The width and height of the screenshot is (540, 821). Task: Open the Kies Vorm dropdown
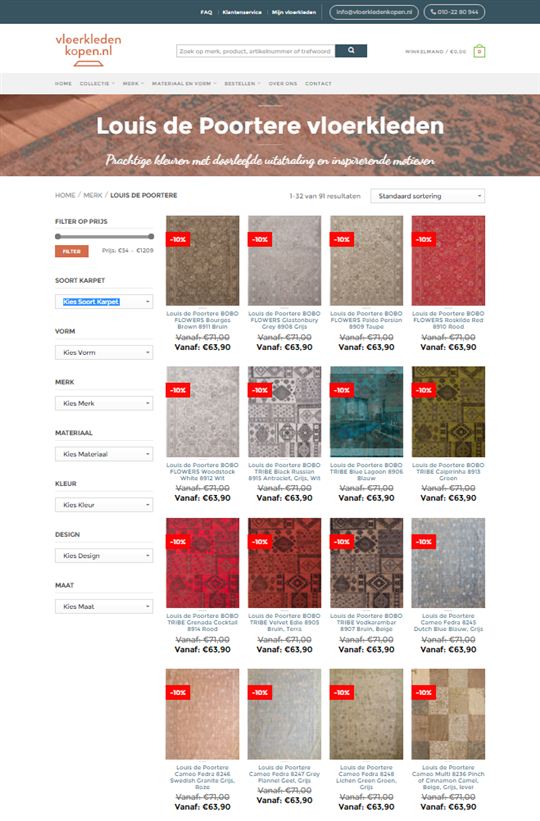coord(104,352)
